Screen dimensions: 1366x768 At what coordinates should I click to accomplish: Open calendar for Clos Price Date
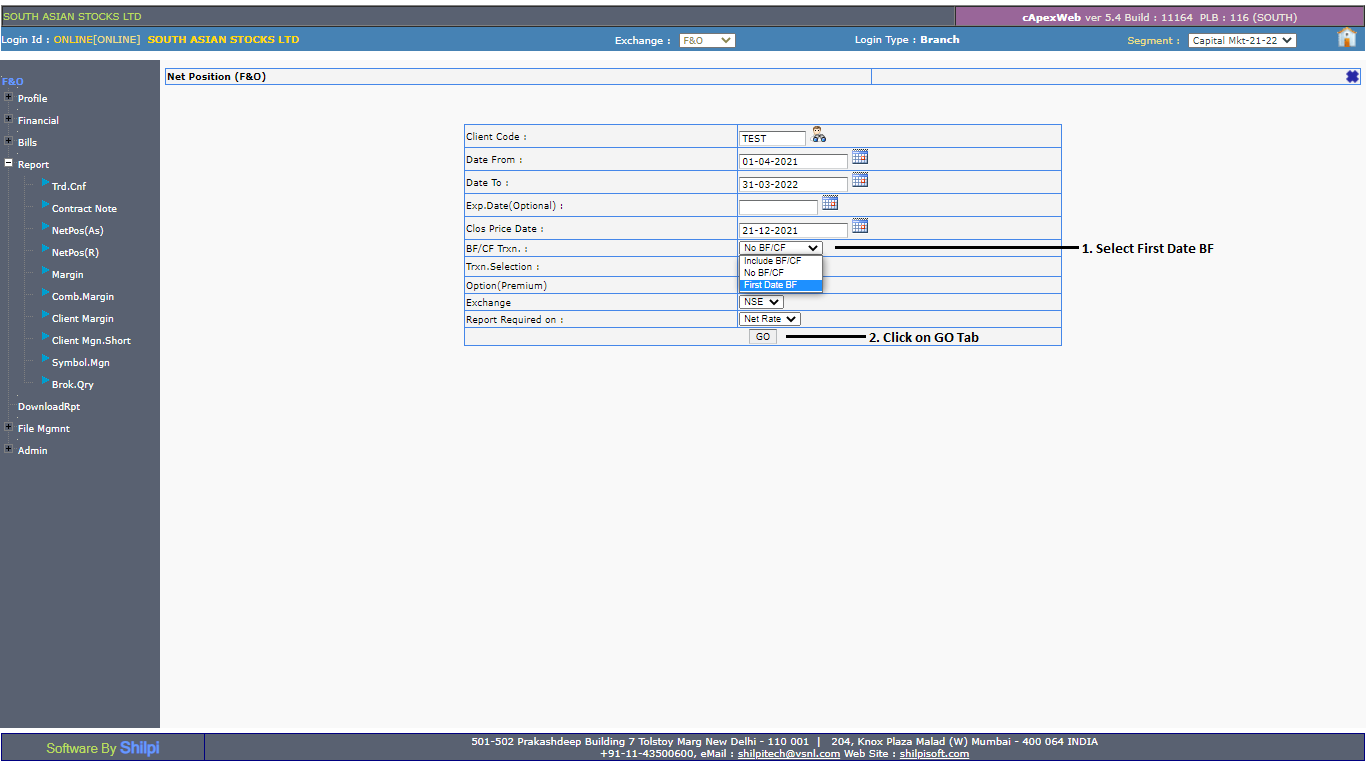pyautogui.click(x=860, y=226)
